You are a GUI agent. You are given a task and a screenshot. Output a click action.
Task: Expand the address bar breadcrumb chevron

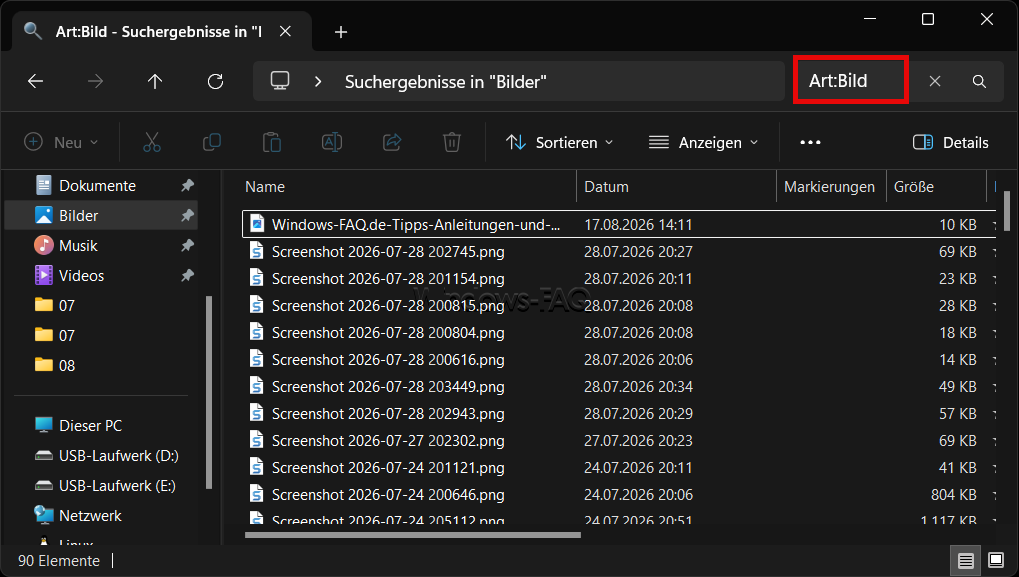coord(318,81)
